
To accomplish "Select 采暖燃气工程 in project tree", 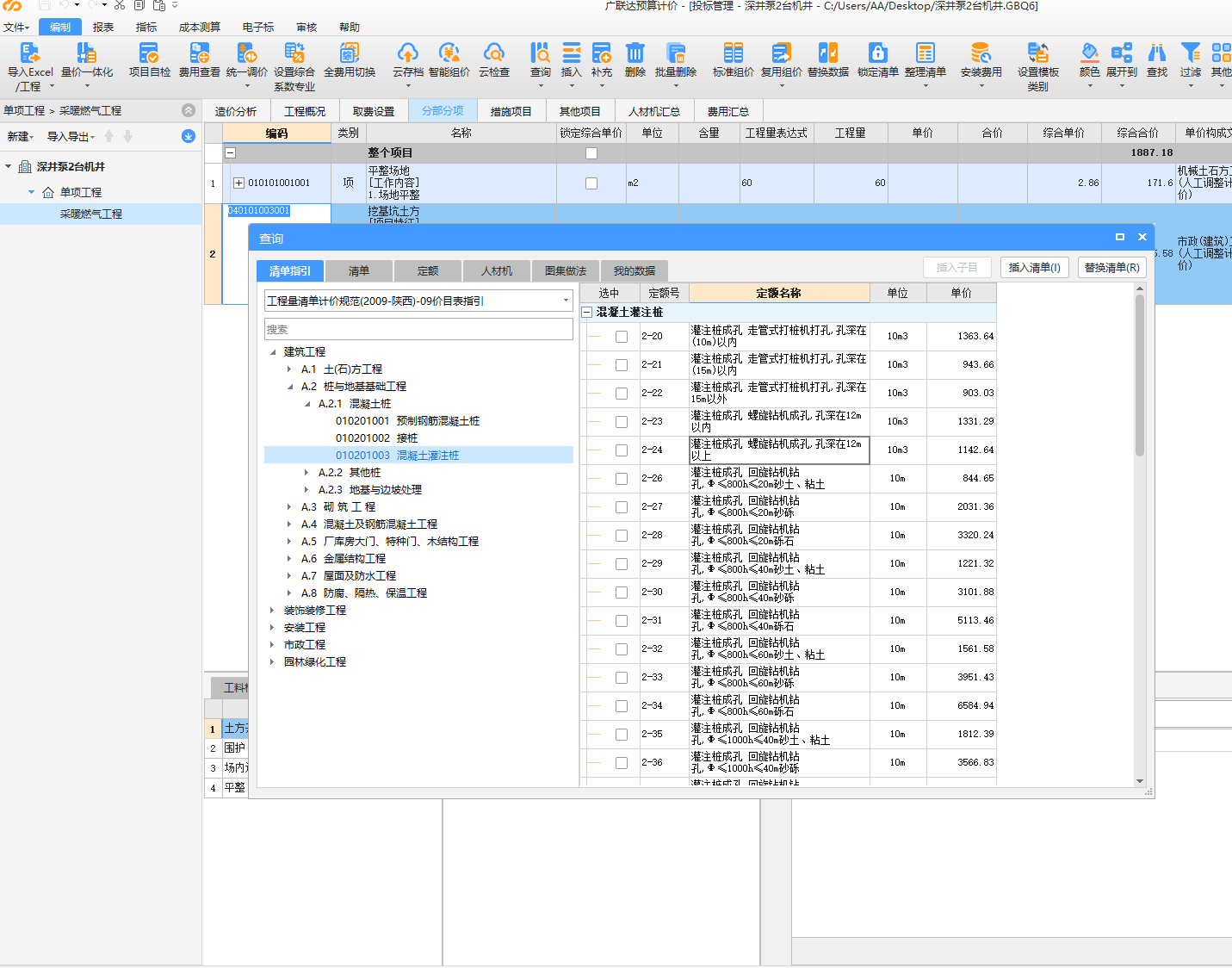I will click(x=91, y=214).
